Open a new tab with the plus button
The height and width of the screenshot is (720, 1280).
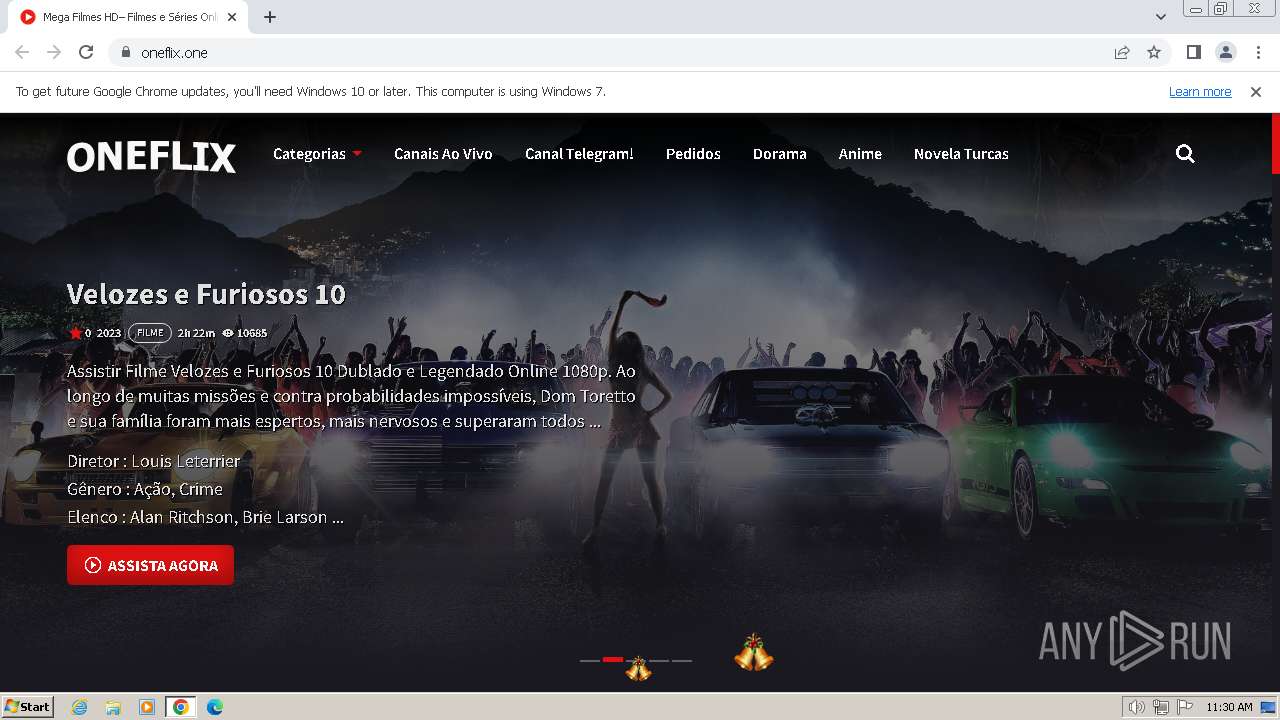click(x=270, y=17)
